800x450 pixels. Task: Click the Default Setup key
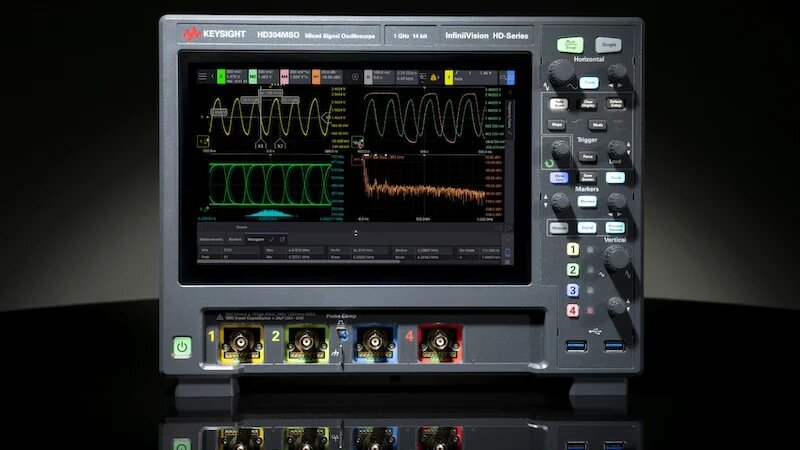(x=616, y=104)
